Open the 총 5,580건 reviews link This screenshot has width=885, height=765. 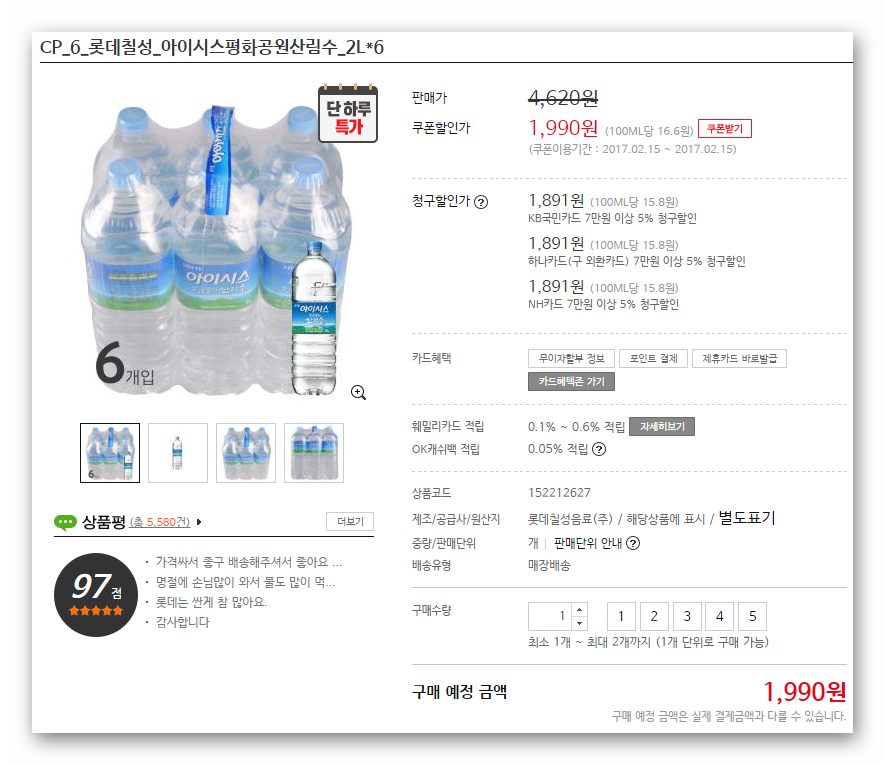point(160,522)
